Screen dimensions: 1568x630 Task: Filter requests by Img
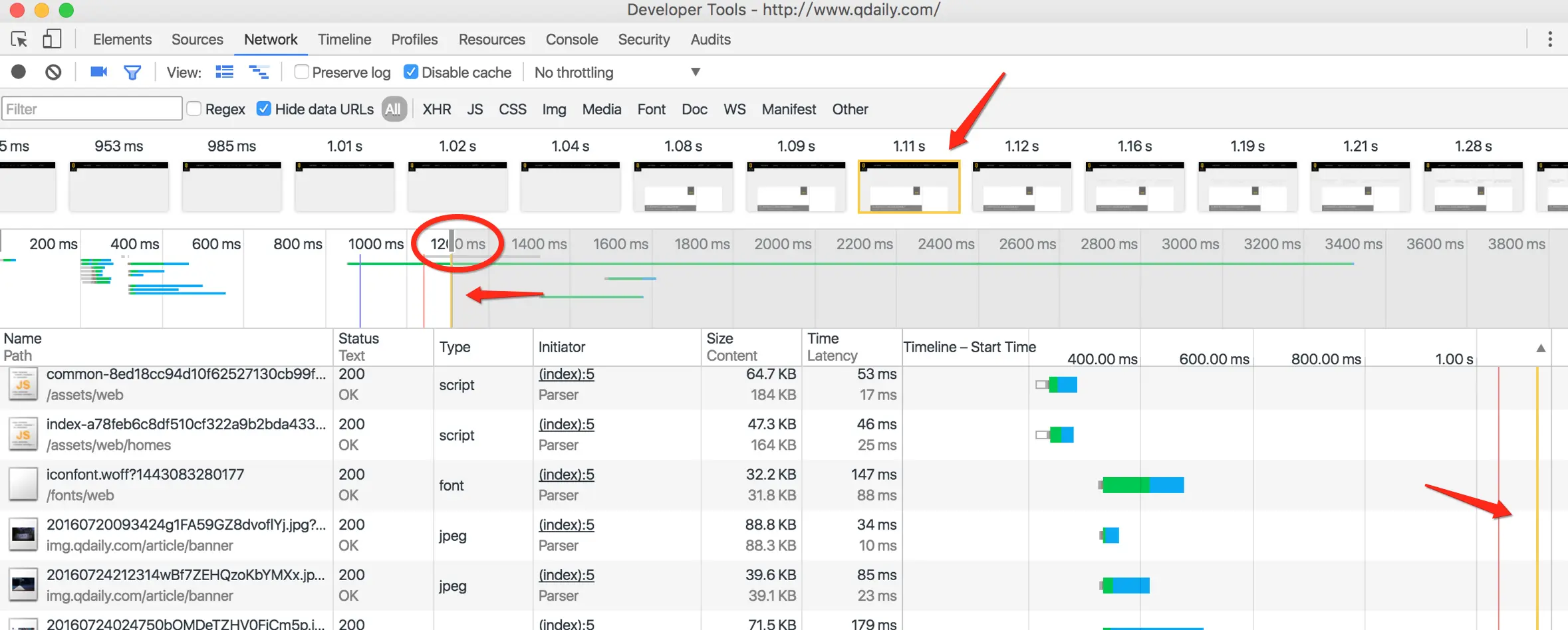(x=555, y=109)
